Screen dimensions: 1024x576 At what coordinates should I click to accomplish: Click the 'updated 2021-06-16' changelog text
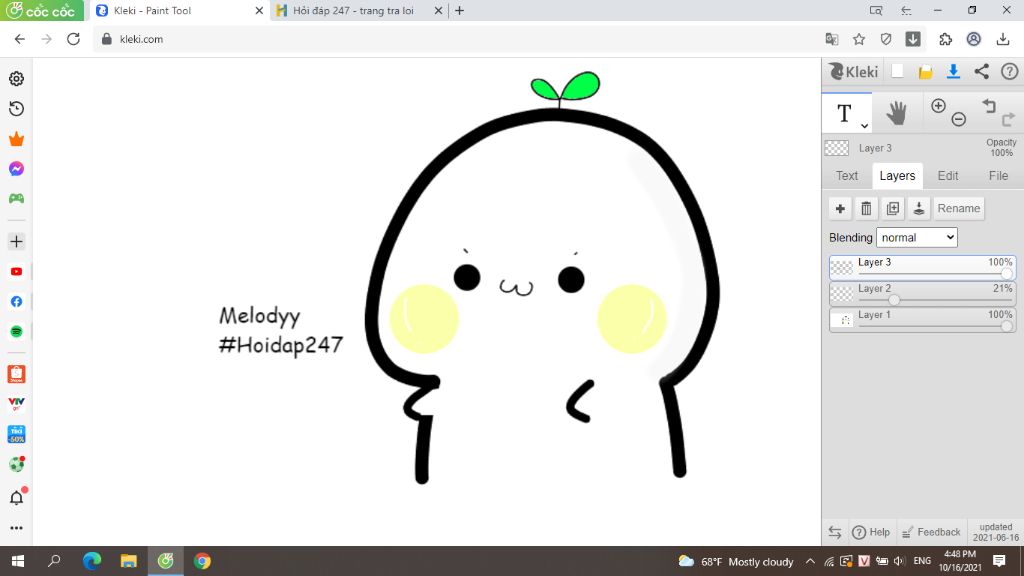996,532
